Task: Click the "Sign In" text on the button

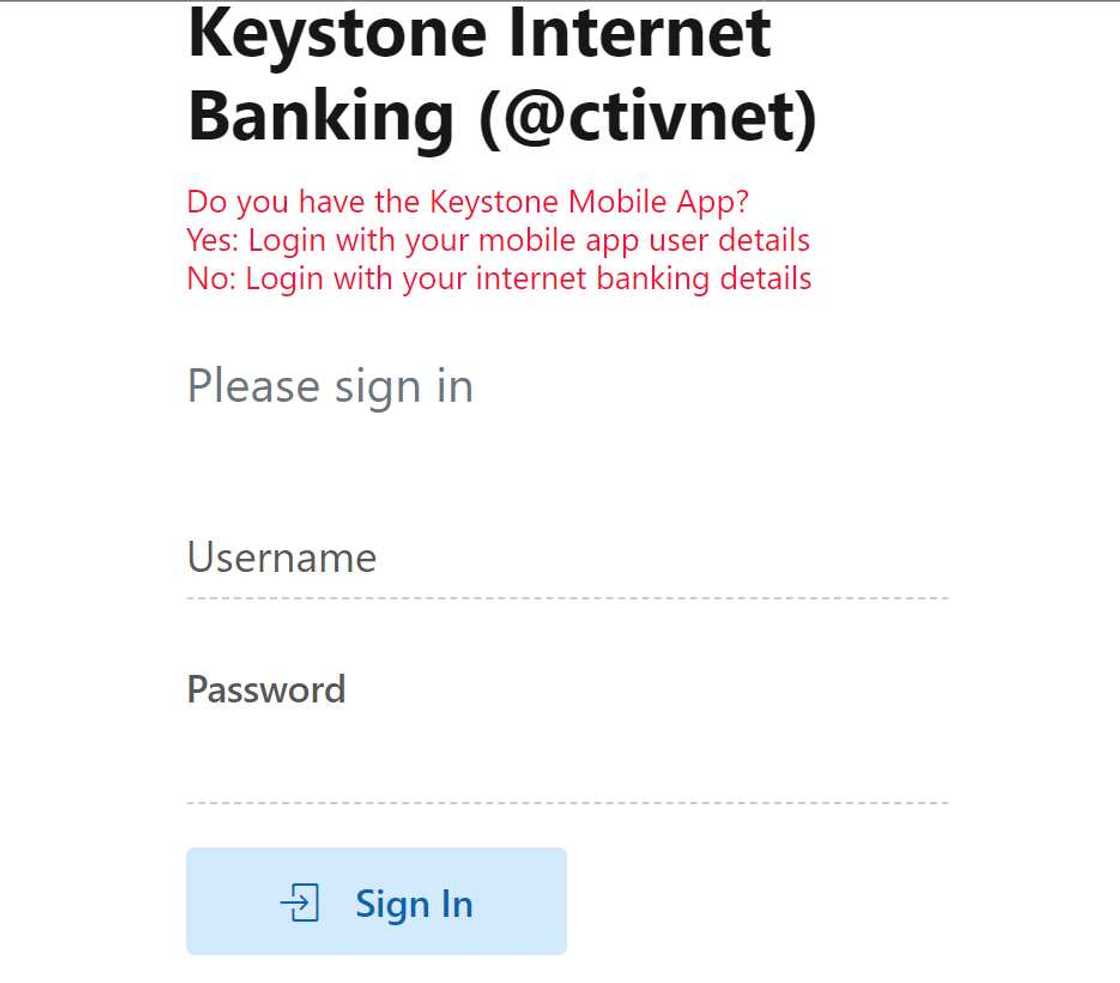Action: click(414, 903)
